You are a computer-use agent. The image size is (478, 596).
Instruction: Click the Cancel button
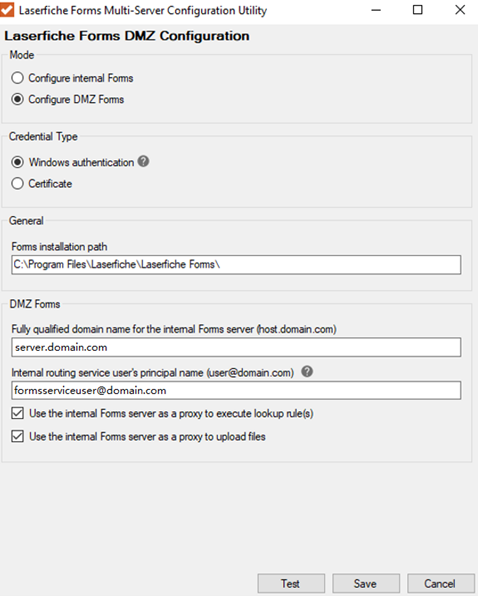click(x=441, y=583)
